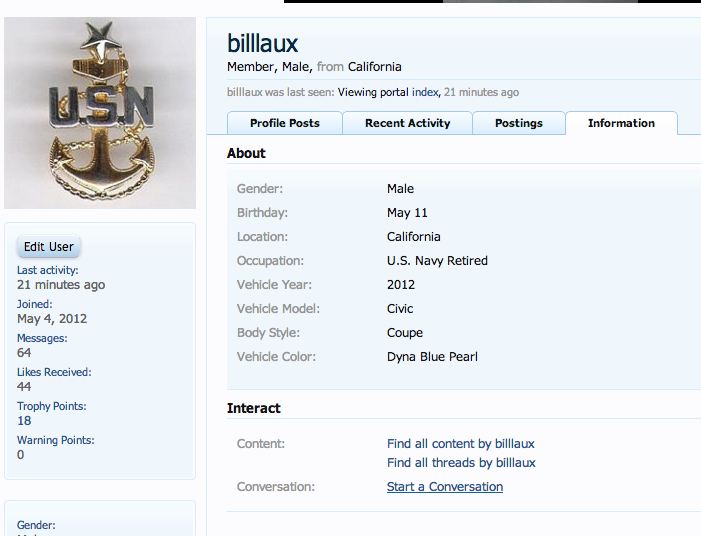This screenshot has height=536, width=701.
Task: Click the Messages count label
Action: coord(42,338)
